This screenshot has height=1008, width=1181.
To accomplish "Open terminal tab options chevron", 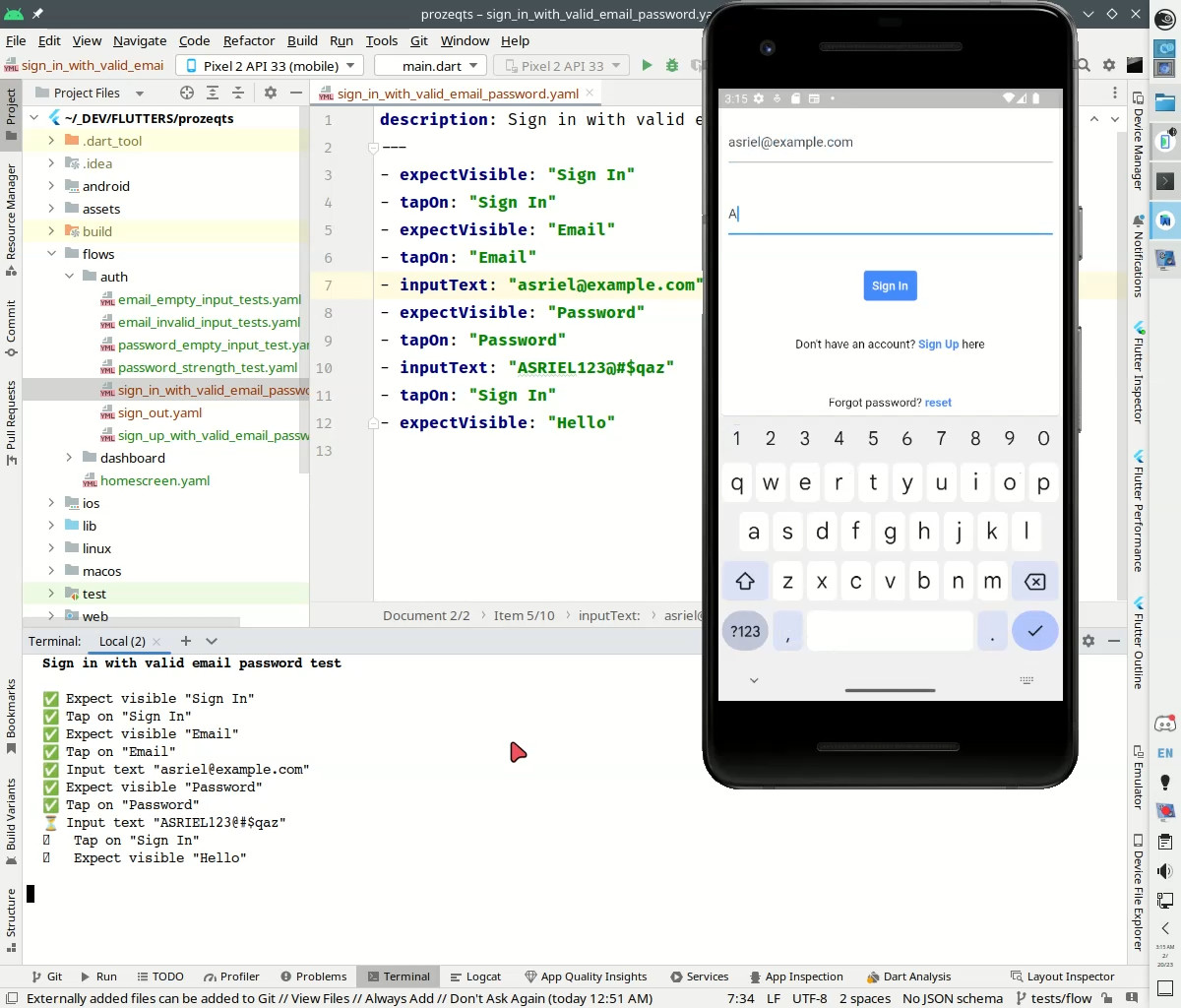I will (212, 641).
